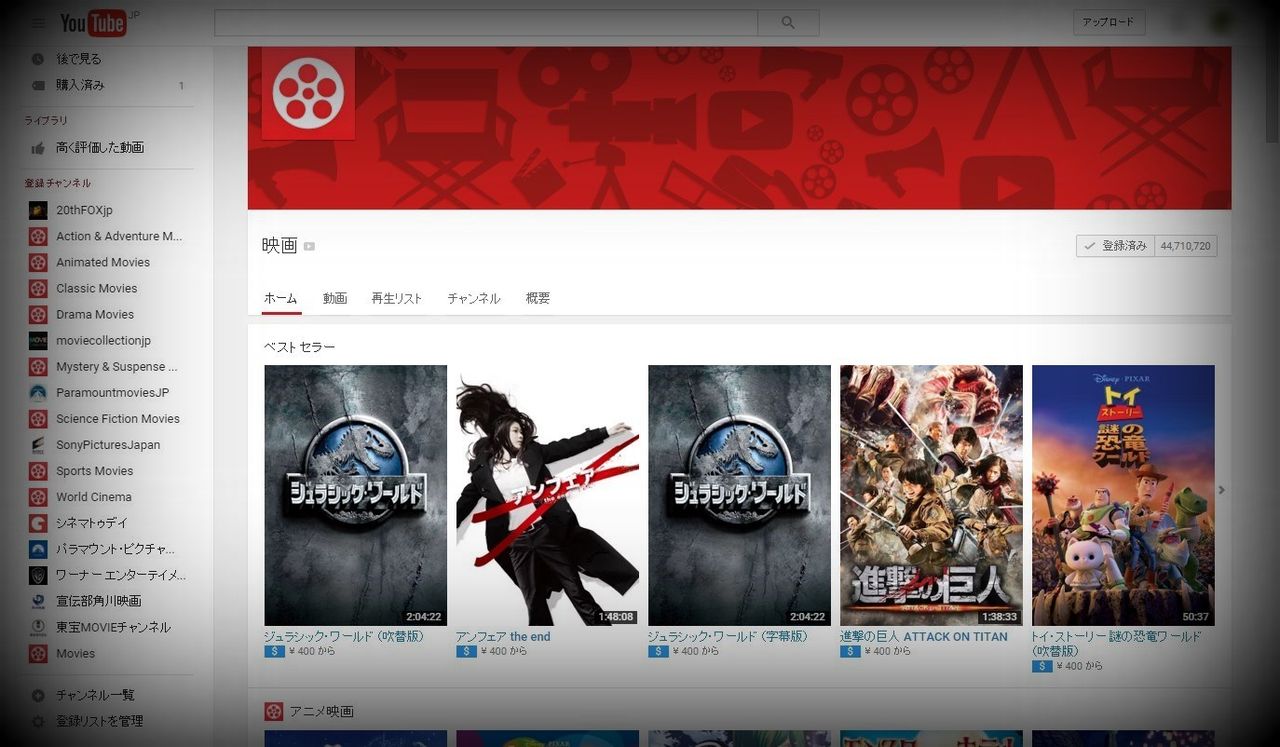Click パラマウント・ピクチャ channel icon
1280x747 pixels.
38,548
